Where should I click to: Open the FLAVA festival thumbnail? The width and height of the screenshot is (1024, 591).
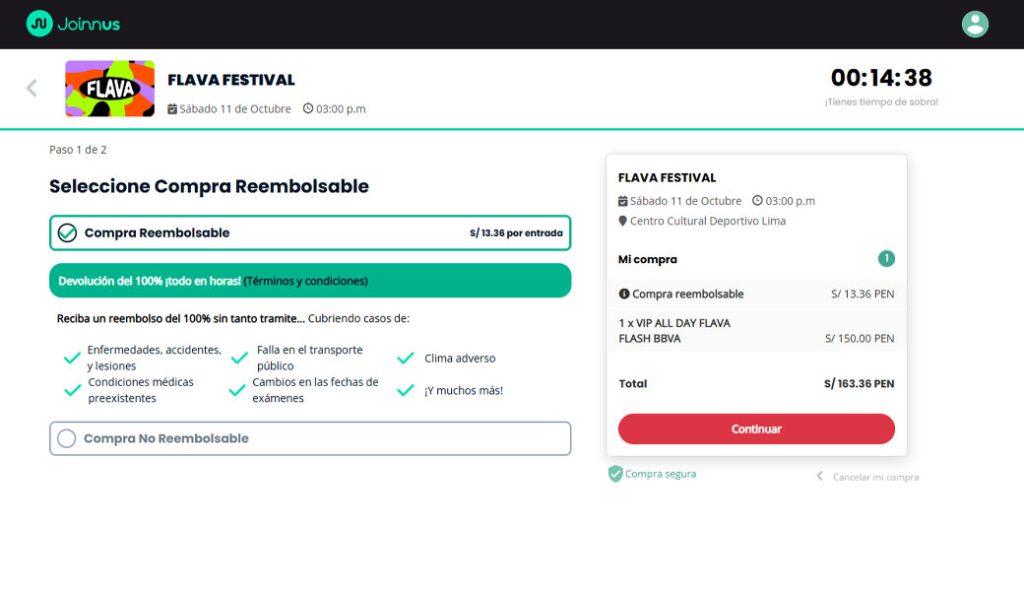(x=110, y=89)
